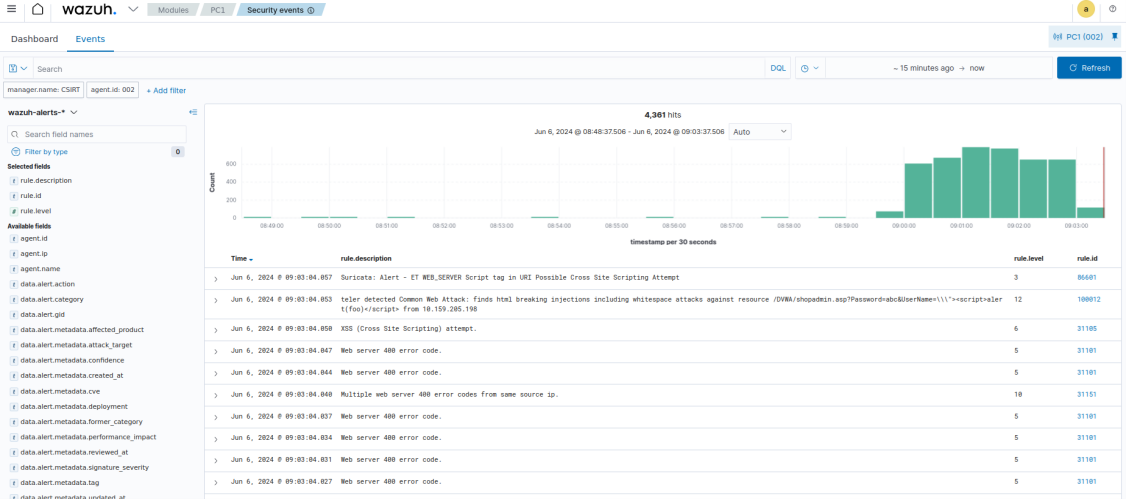The height and width of the screenshot is (499, 1126).
Task: Open rule id 31151
Action: point(1087,394)
